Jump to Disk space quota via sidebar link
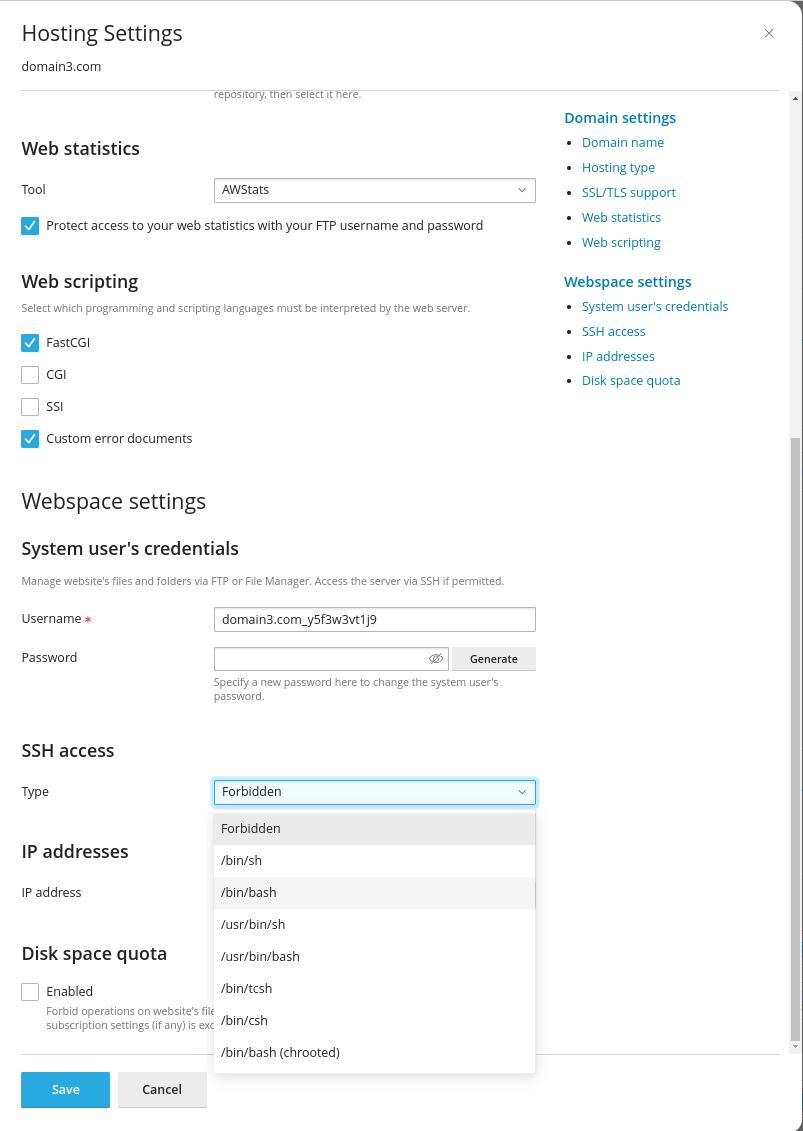The width and height of the screenshot is (803, 1131). (631, 380)
